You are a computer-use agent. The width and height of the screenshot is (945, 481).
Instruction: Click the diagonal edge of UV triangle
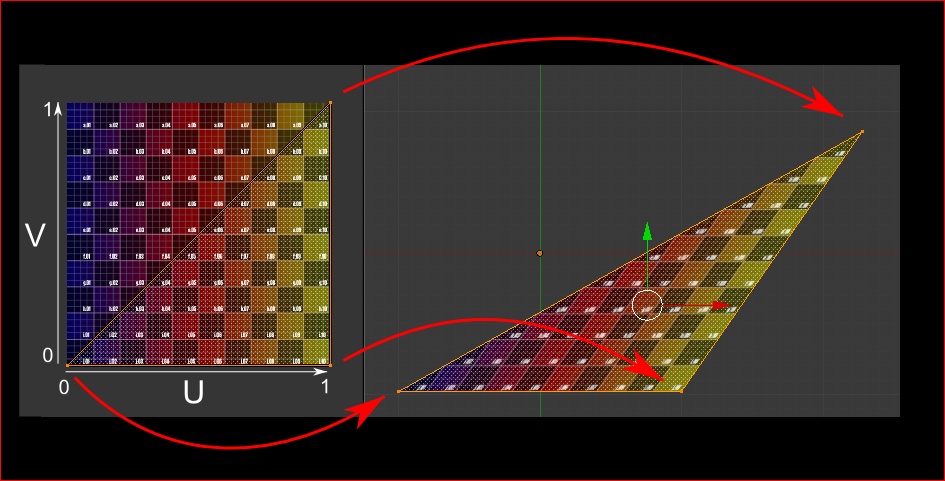[x=199, y=234]
